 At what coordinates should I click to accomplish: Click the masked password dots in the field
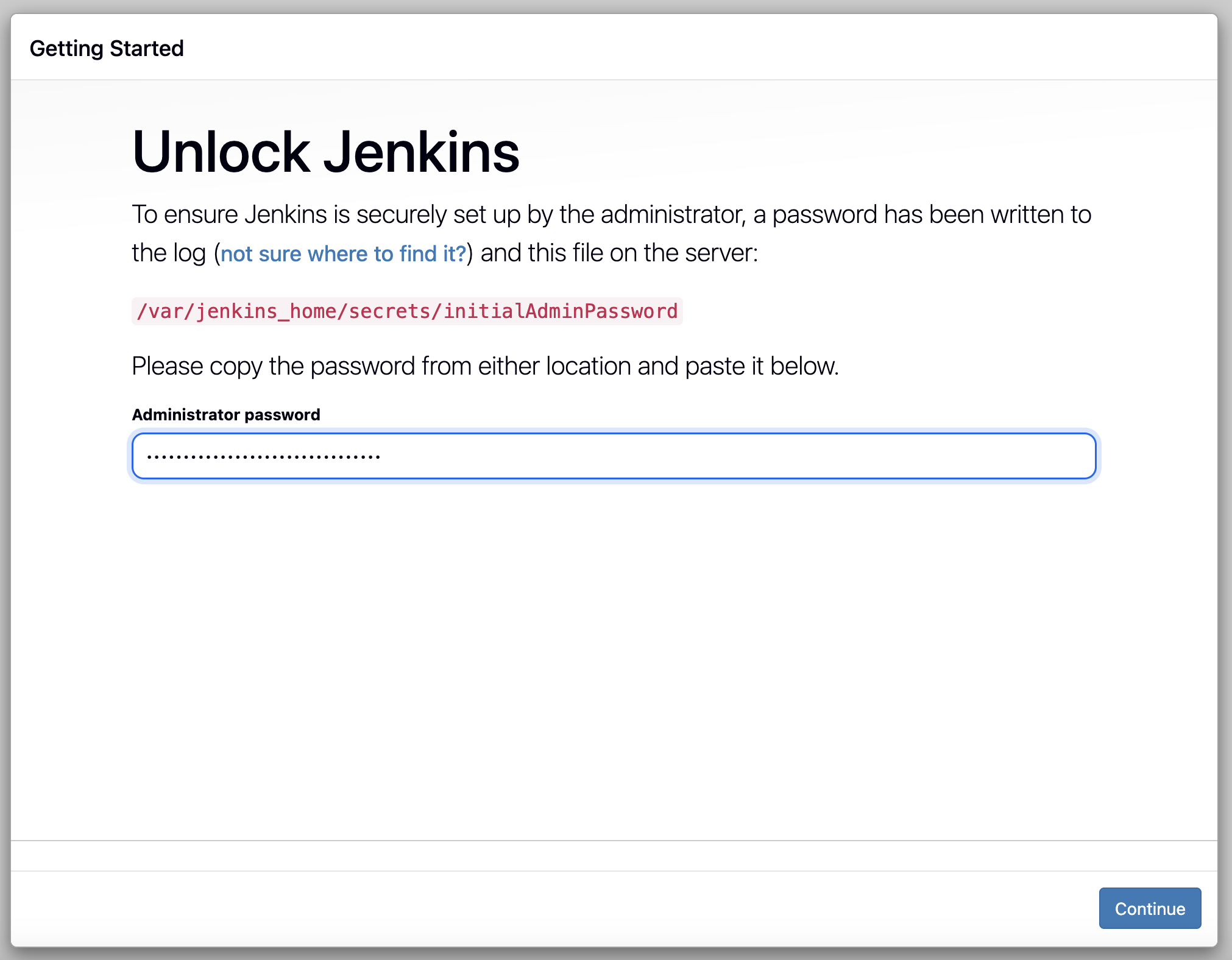(263, 456)
